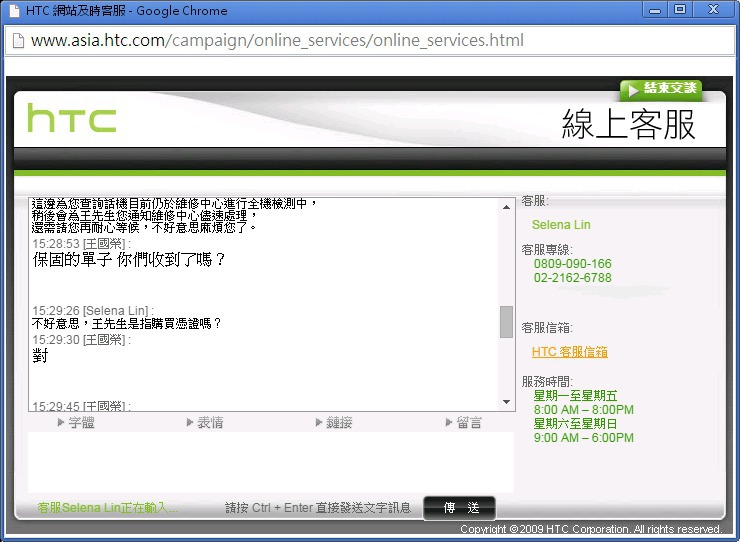Click agent name Selena Lin

561,225
